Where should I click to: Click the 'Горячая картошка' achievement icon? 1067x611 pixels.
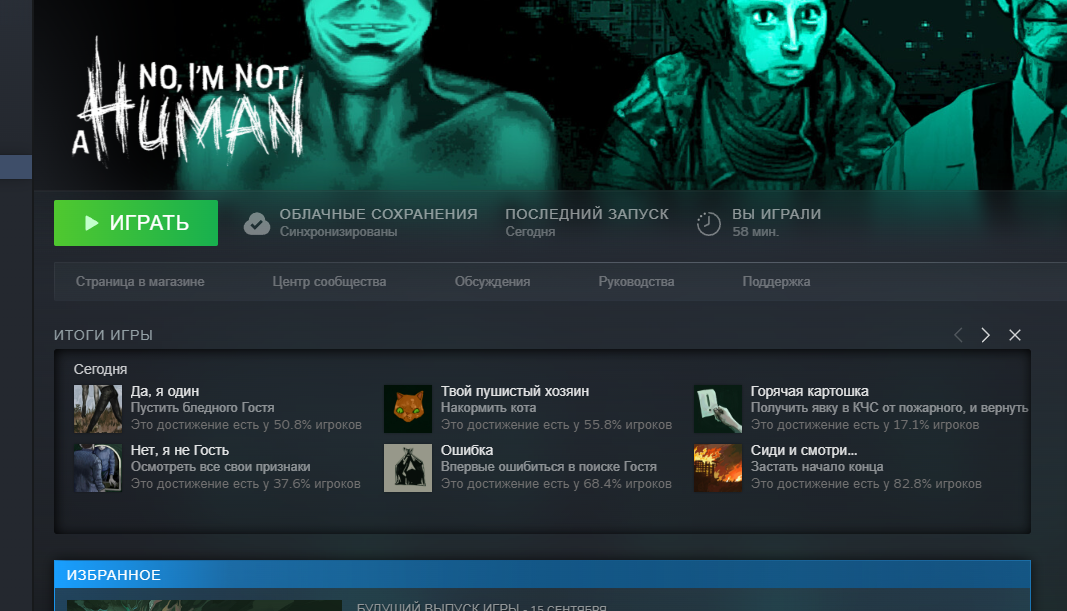click(718, 409)
